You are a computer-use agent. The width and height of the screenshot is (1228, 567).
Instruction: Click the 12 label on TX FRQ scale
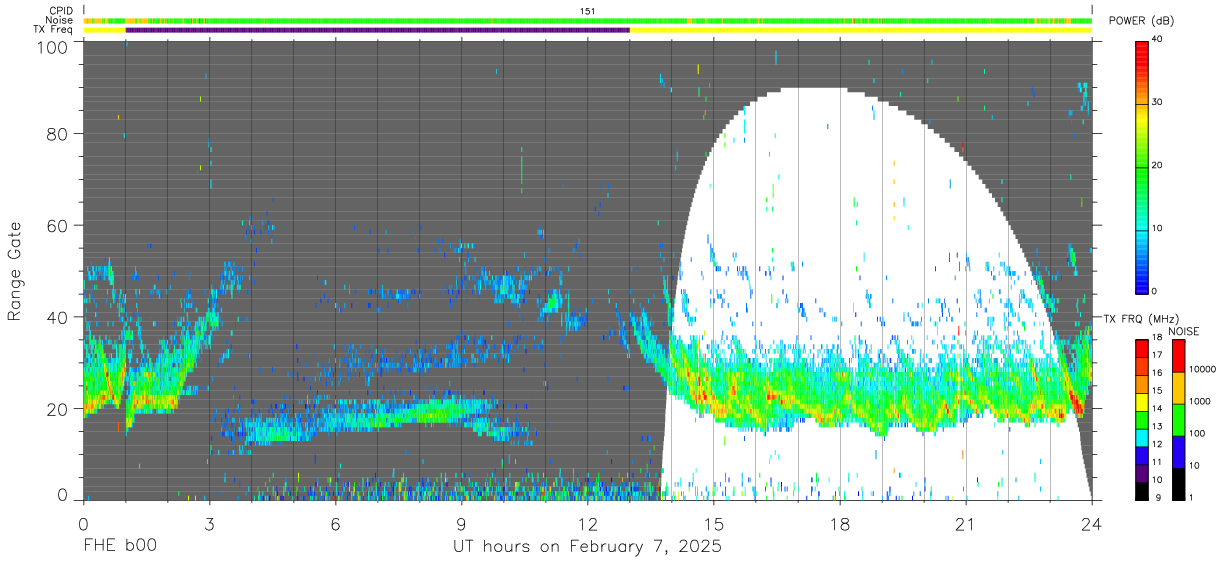1158,444
